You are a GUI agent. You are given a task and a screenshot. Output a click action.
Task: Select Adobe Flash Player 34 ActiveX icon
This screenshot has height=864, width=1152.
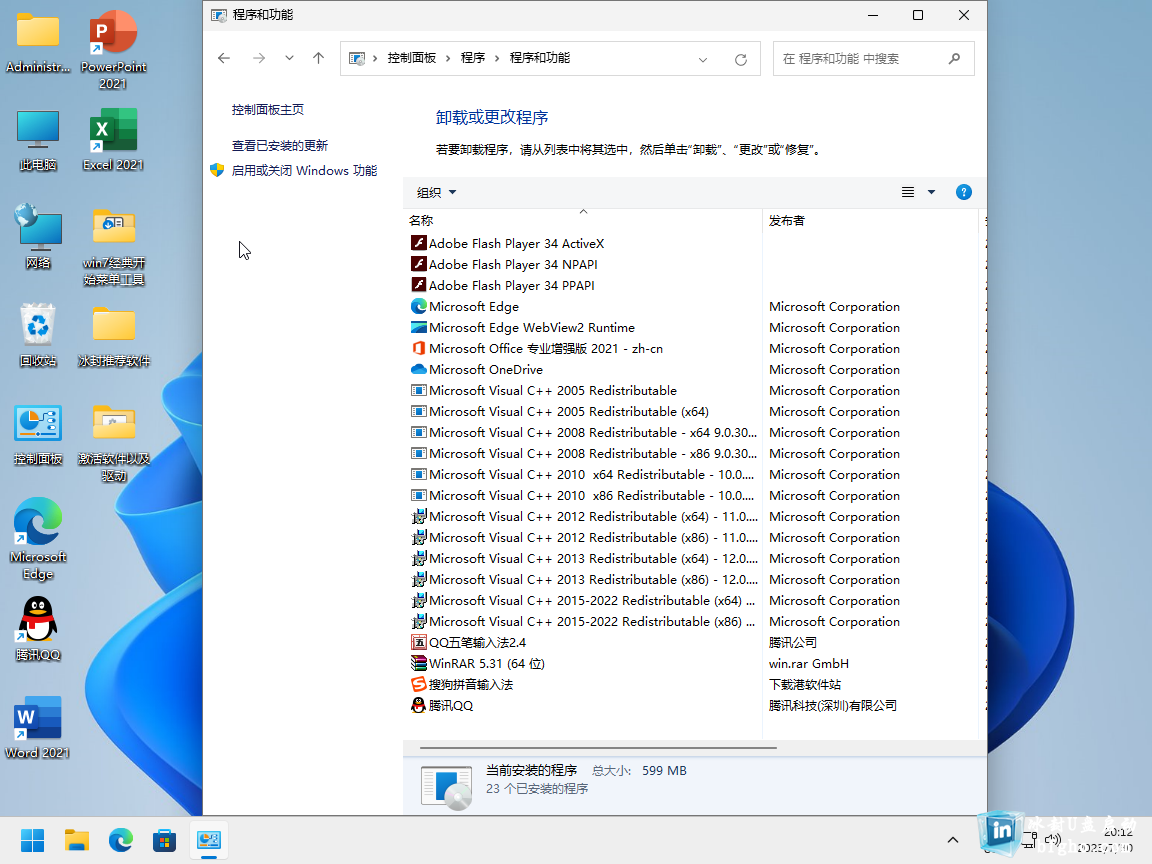pyautogui.click(x=419, y=243)
